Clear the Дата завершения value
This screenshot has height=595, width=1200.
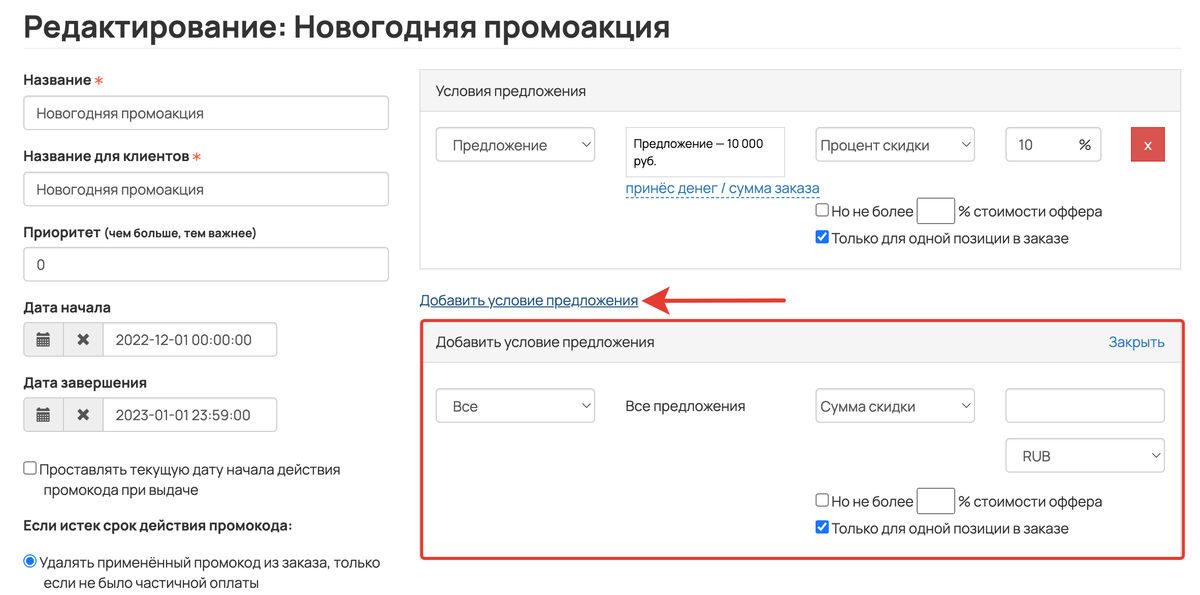pyautogui.click(x=83, y=415)
